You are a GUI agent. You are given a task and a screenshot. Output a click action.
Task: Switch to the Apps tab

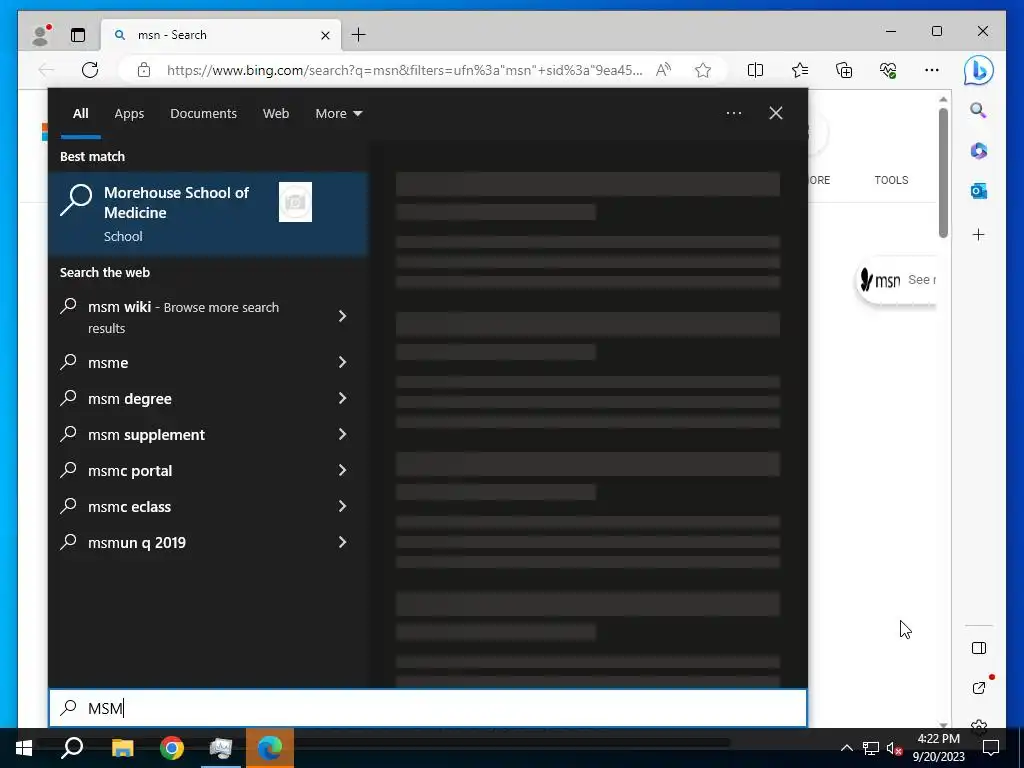129,113
